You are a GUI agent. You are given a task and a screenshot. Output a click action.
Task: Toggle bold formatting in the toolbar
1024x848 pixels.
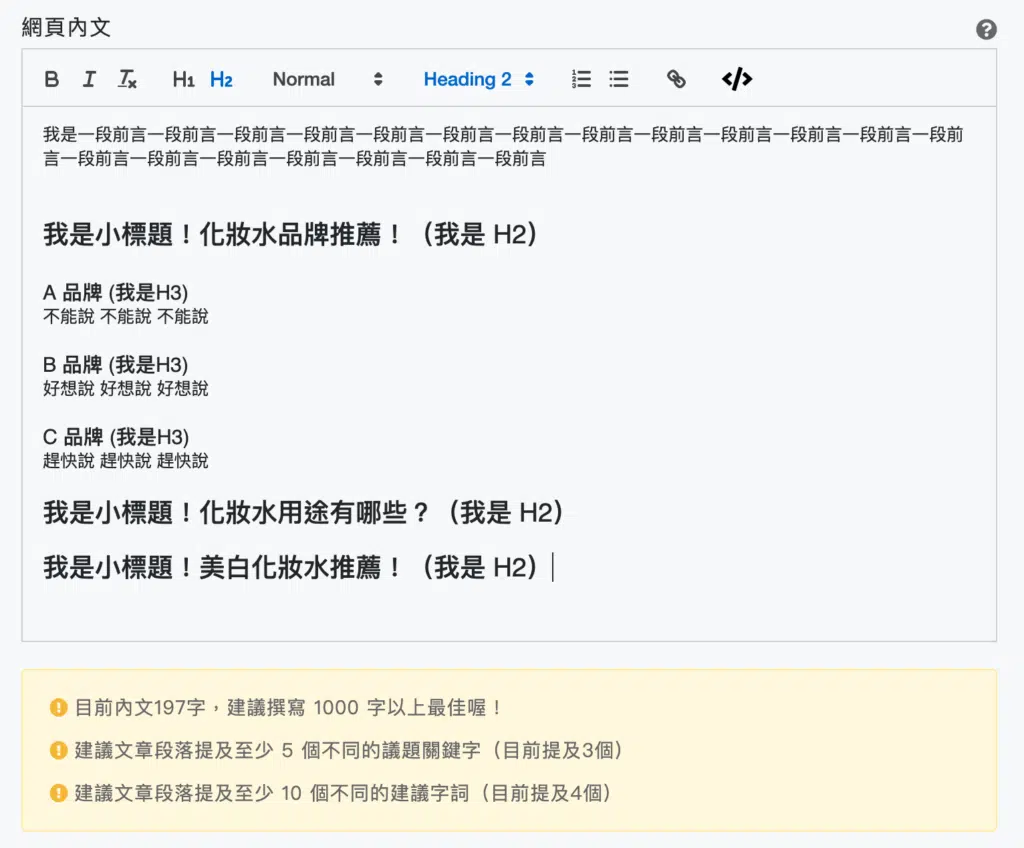click(52, 80)
